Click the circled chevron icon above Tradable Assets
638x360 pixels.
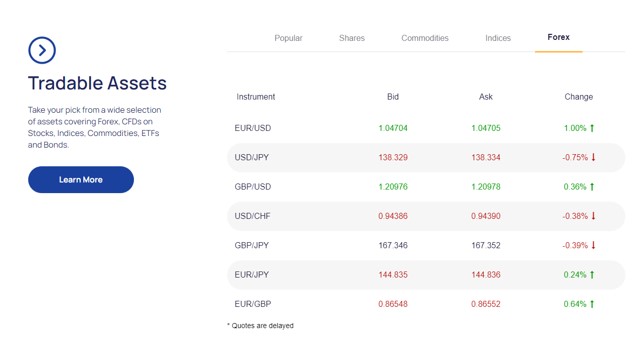coord(42,50)
